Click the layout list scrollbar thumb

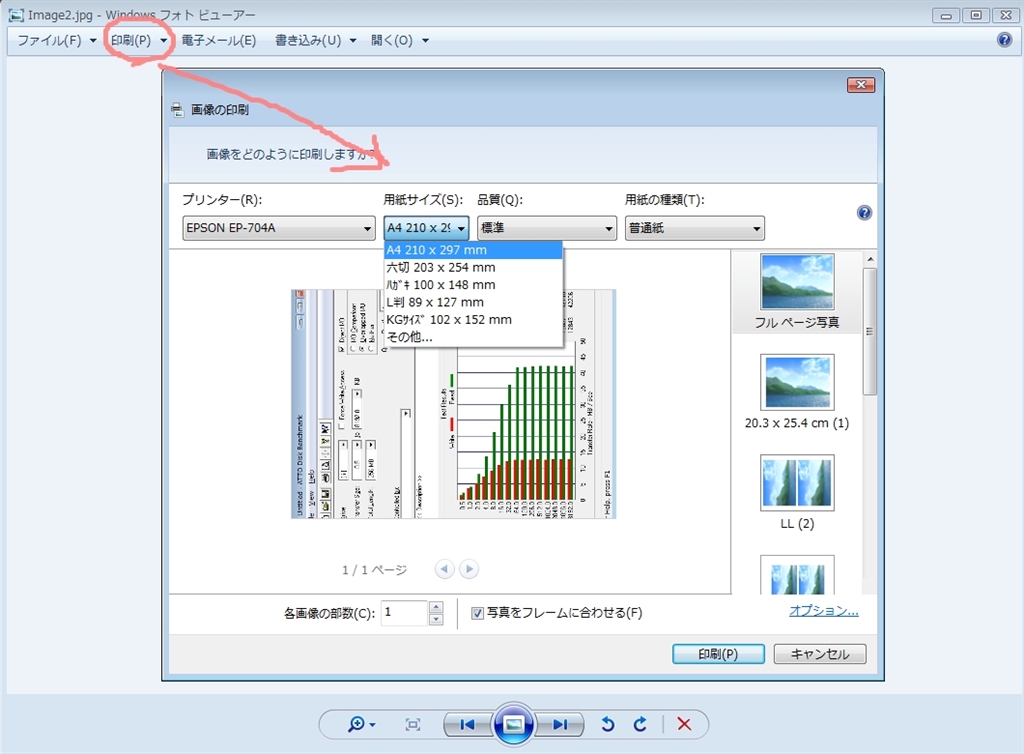pyautogui.click(x=869, y=331)
